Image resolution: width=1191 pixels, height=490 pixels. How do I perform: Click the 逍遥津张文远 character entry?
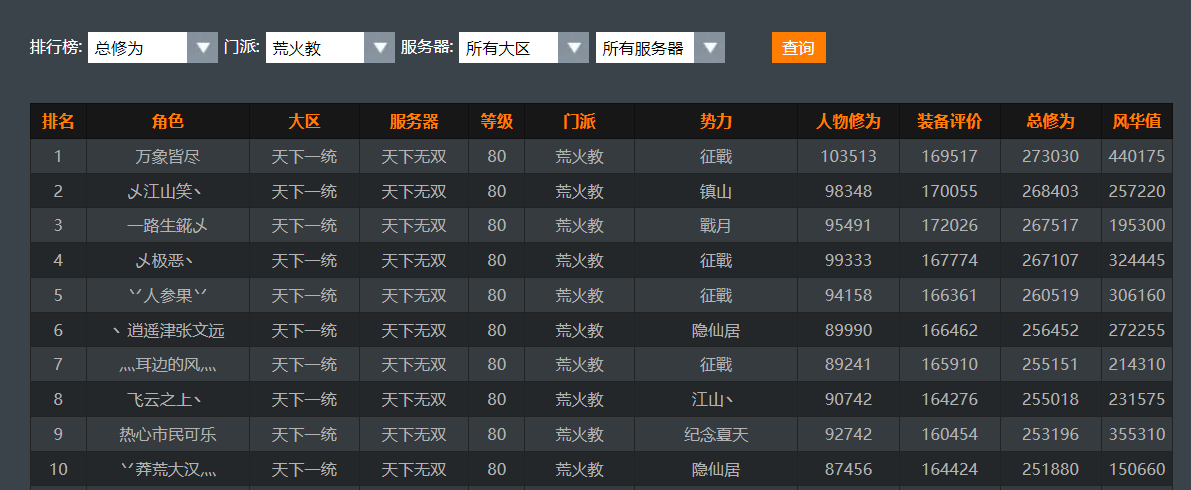[168, 330]
